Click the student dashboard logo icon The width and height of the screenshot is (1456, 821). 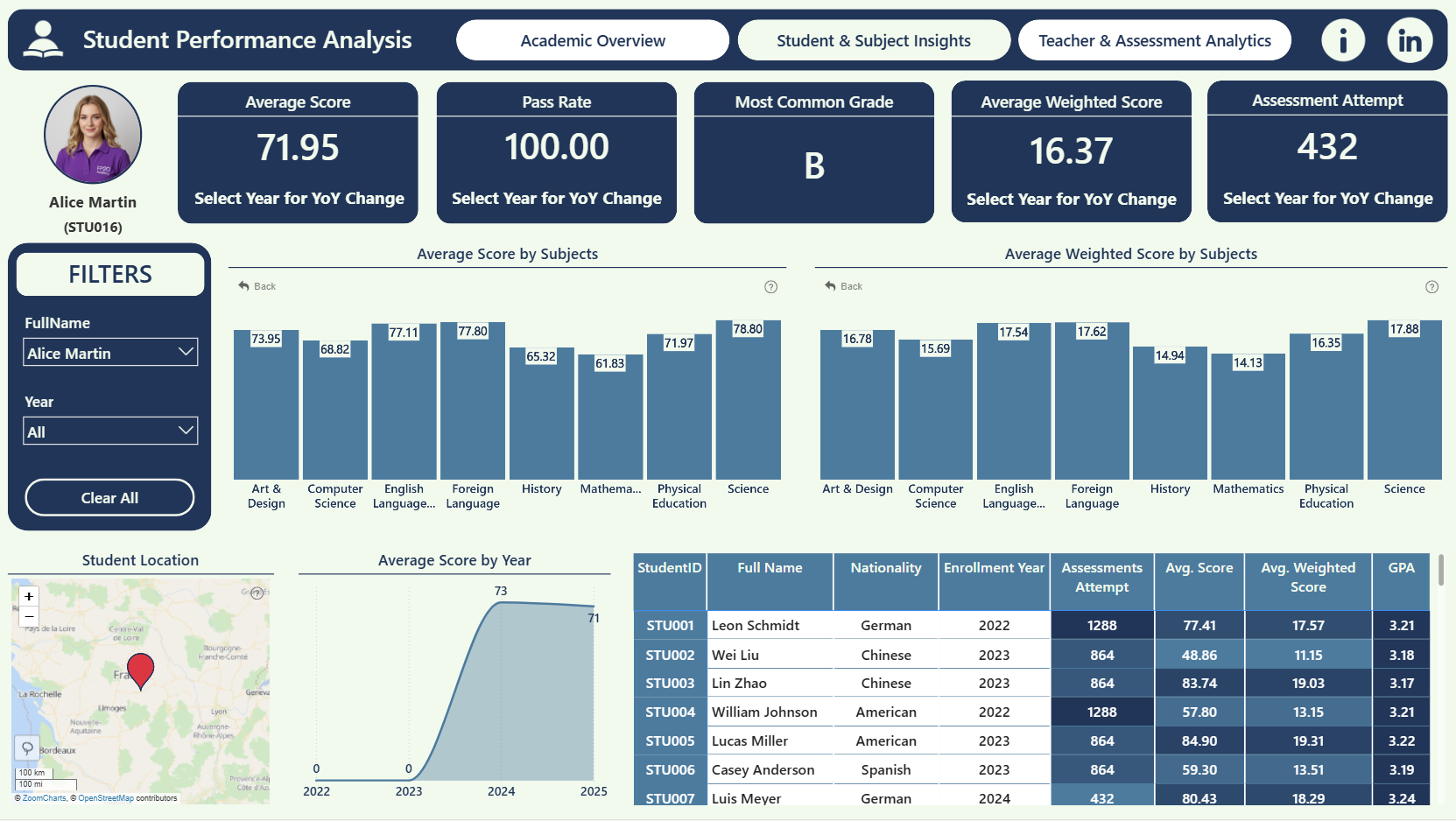coord(43,39)
